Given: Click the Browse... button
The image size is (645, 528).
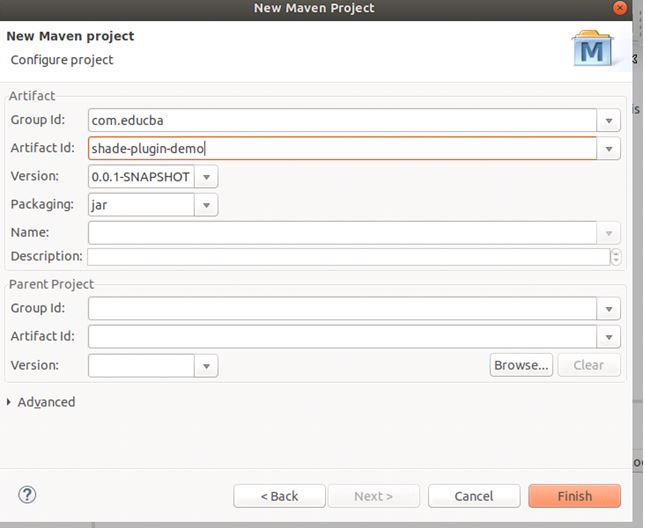Looking at the screenshot, I should (x=521, y=365).
